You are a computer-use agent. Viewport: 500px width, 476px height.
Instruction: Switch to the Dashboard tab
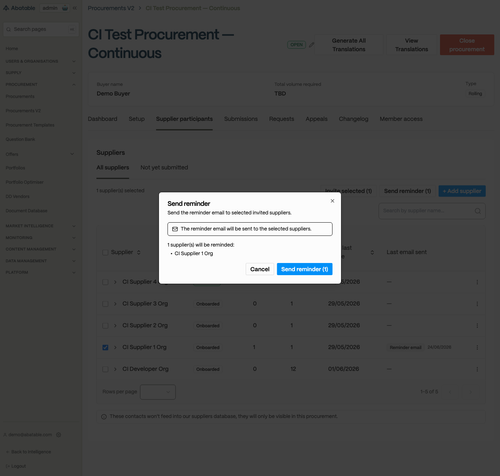coord(102,119)
